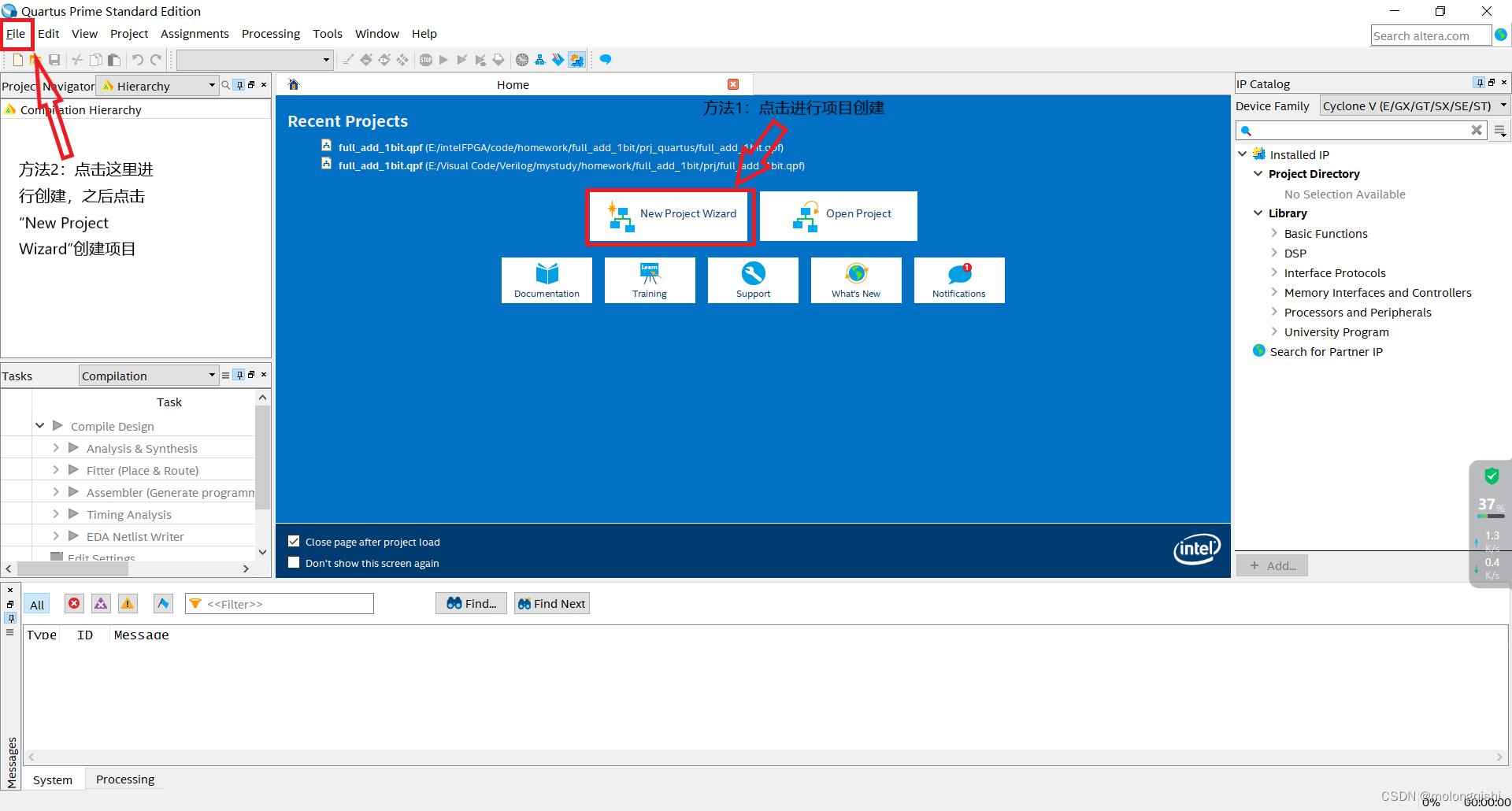The image size is (1512, 811).
Task: Click the Cut scissors toolbar icon
Action: (x=77, y=60)
